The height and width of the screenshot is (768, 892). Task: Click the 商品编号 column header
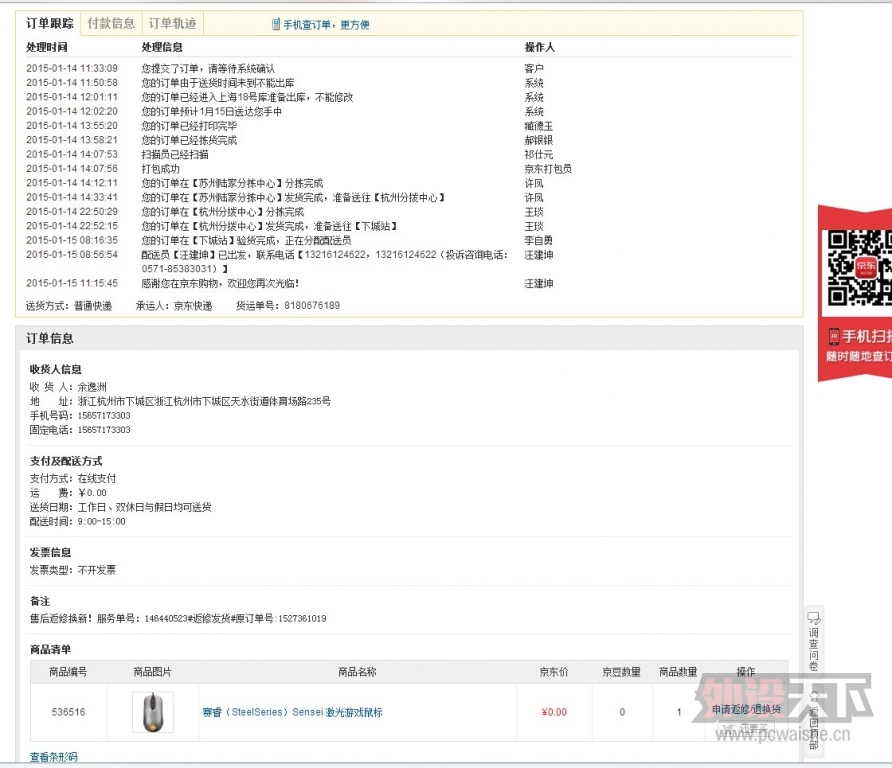pyautogui.click(x=68, y=672)
